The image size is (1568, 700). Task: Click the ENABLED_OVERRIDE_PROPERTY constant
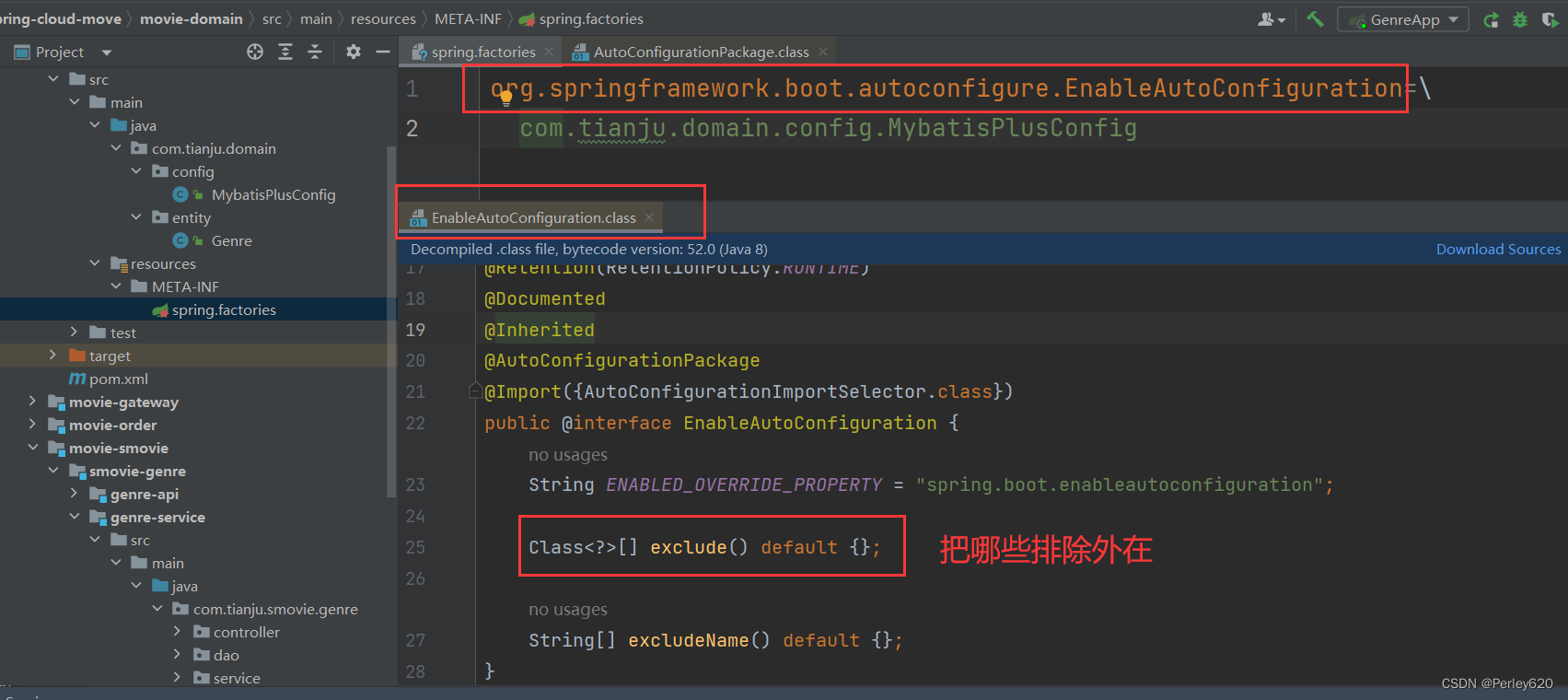pyautogui.click(x=744, y=484)
